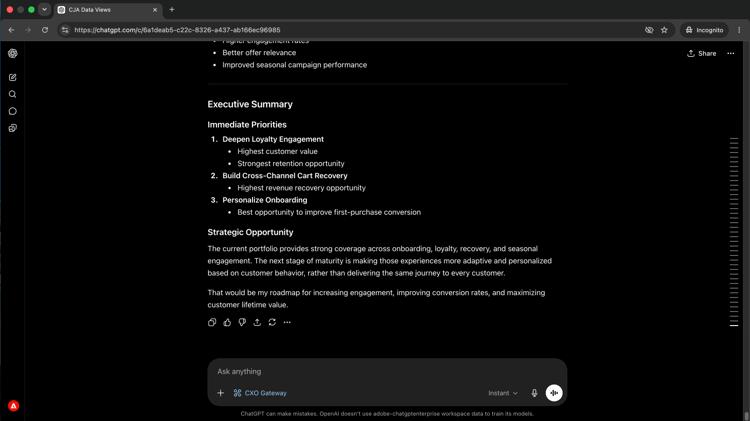The width and height of the screenshot is (750, 421).
Task: Open the Chrome three-dot menu
Action: pos(739,30)
